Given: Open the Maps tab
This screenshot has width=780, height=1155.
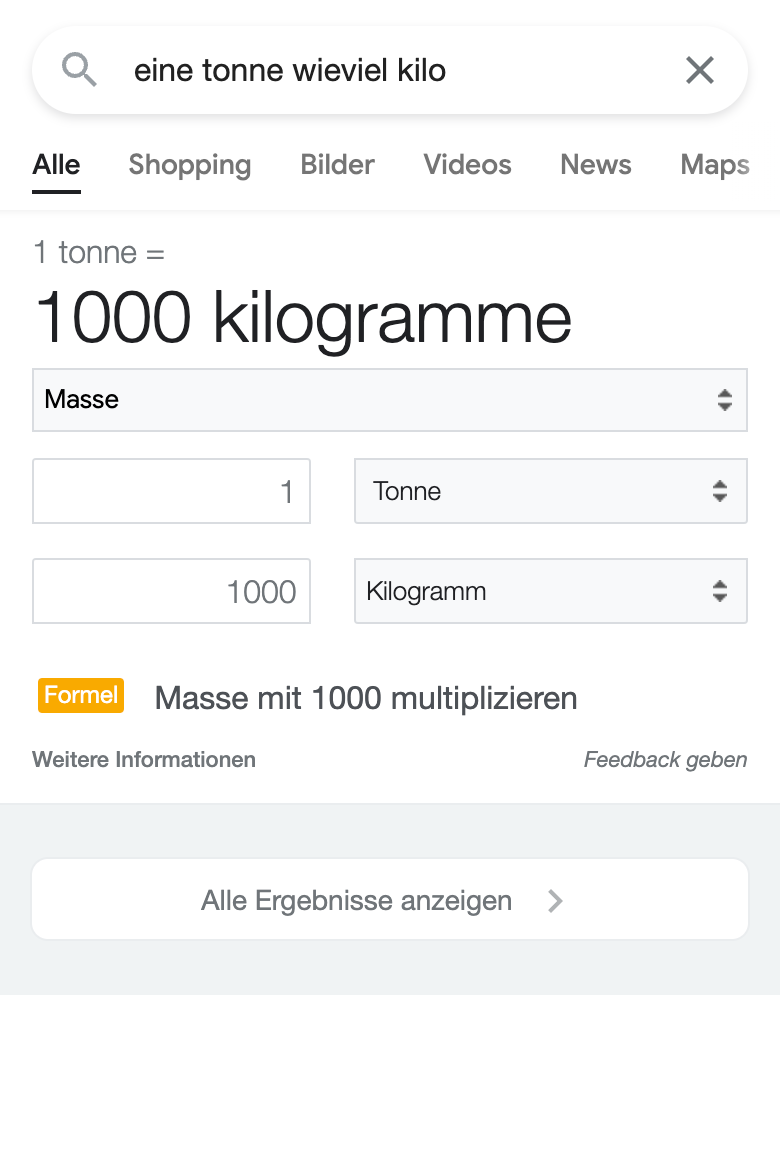Looking at the screenshot, I should 715,165.
